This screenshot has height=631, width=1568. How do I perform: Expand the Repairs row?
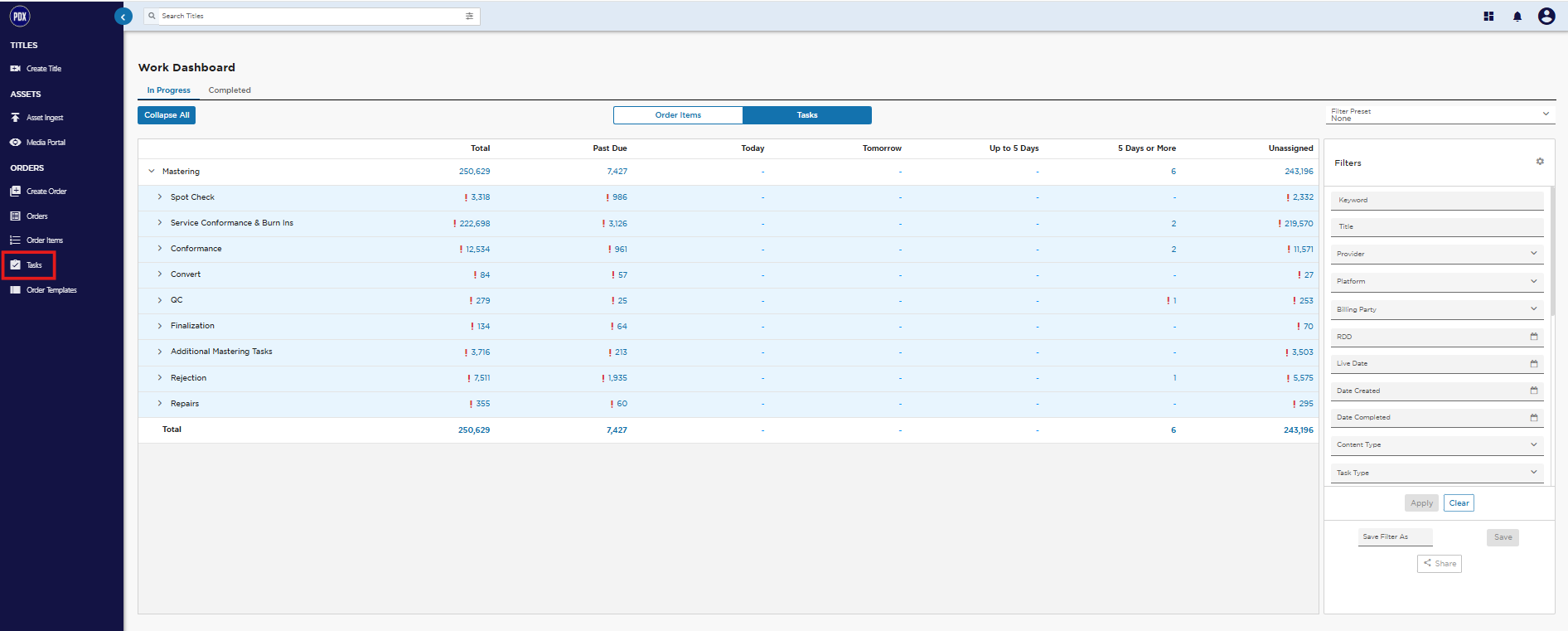[x=160, y=404]
